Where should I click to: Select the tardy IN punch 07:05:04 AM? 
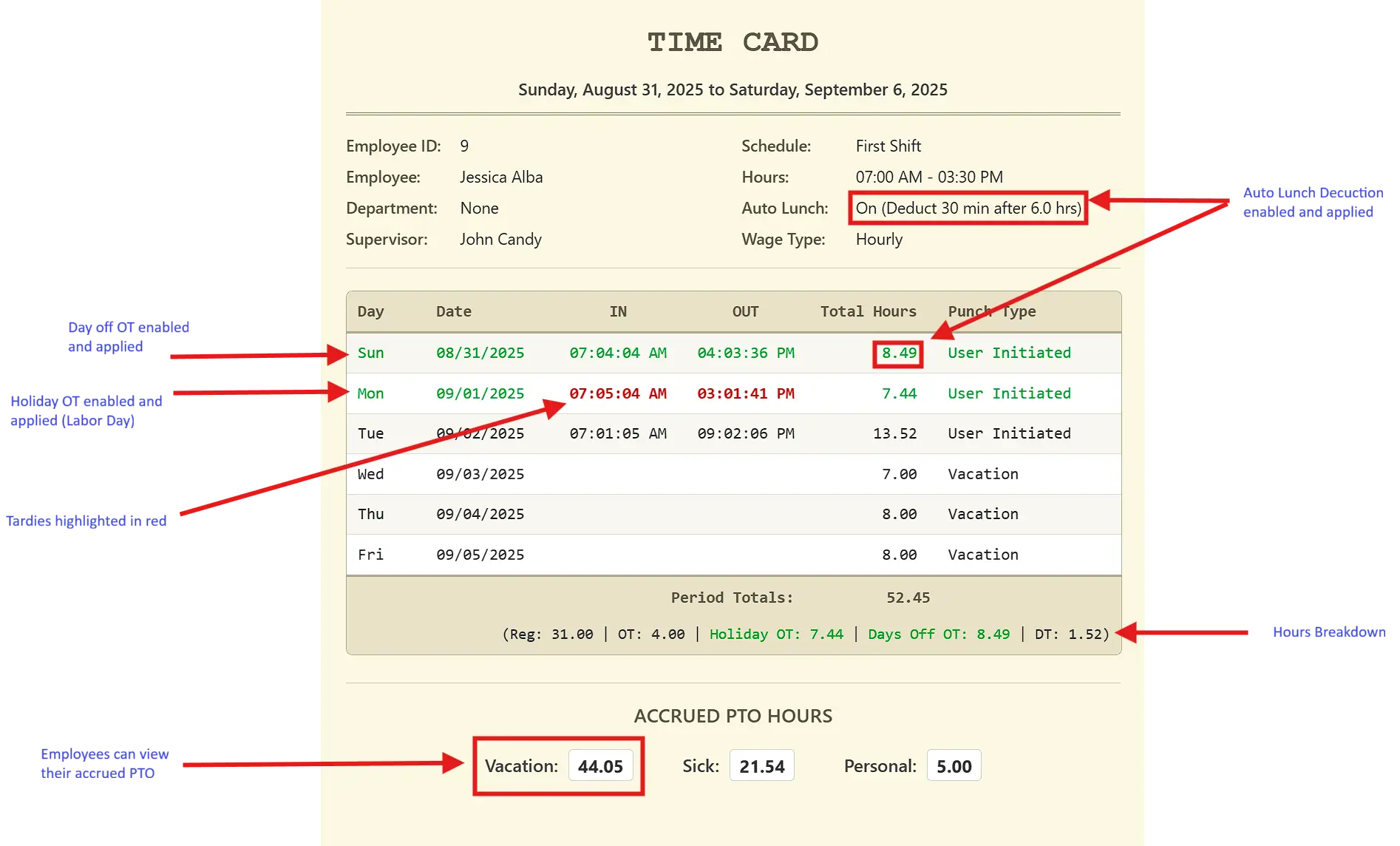click(618, 393)
